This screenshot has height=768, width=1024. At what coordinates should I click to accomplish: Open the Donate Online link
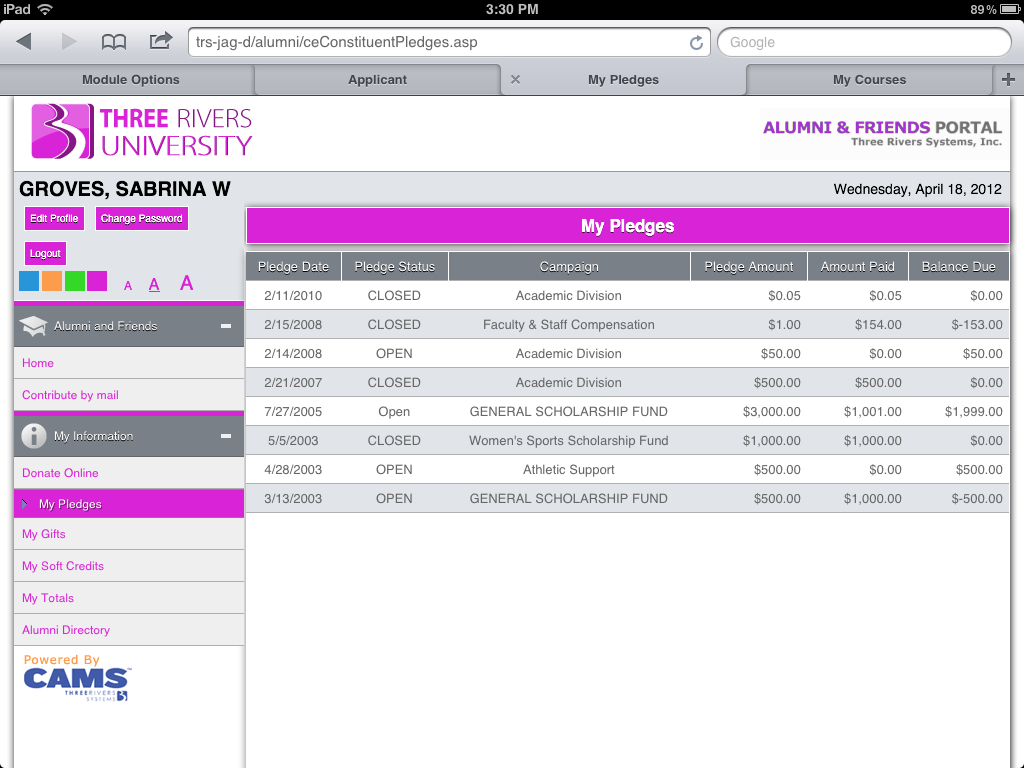click(x=60, y=473)
